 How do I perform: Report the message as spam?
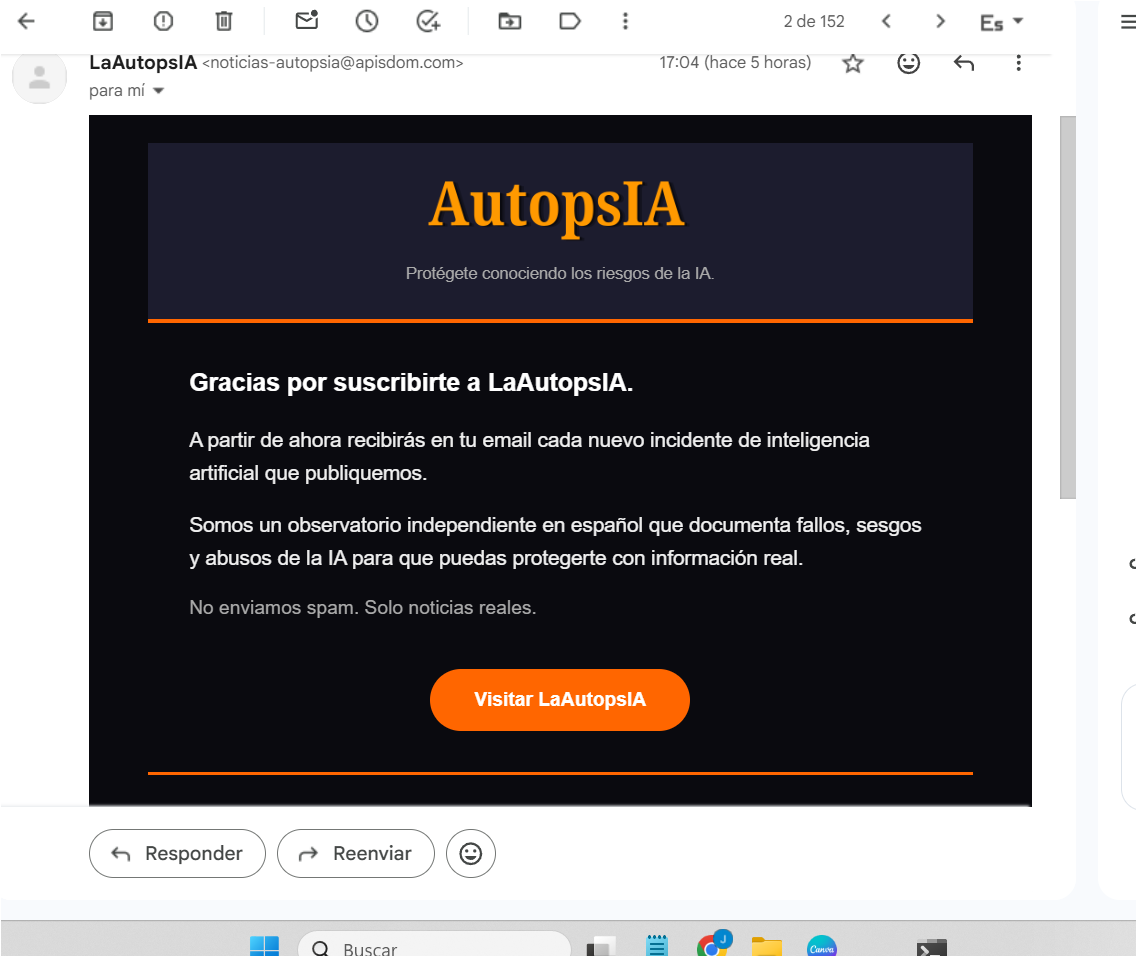(x=162, y=20)
